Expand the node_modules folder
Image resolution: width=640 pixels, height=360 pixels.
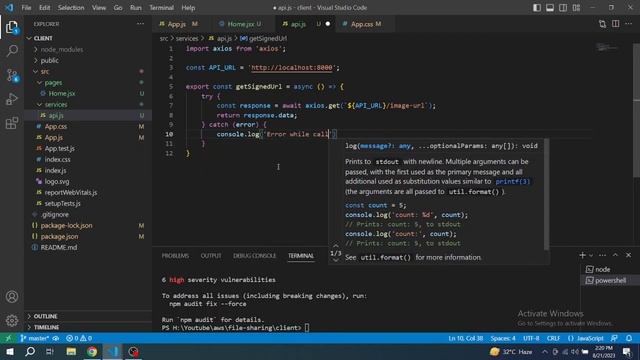coord(88,49)
